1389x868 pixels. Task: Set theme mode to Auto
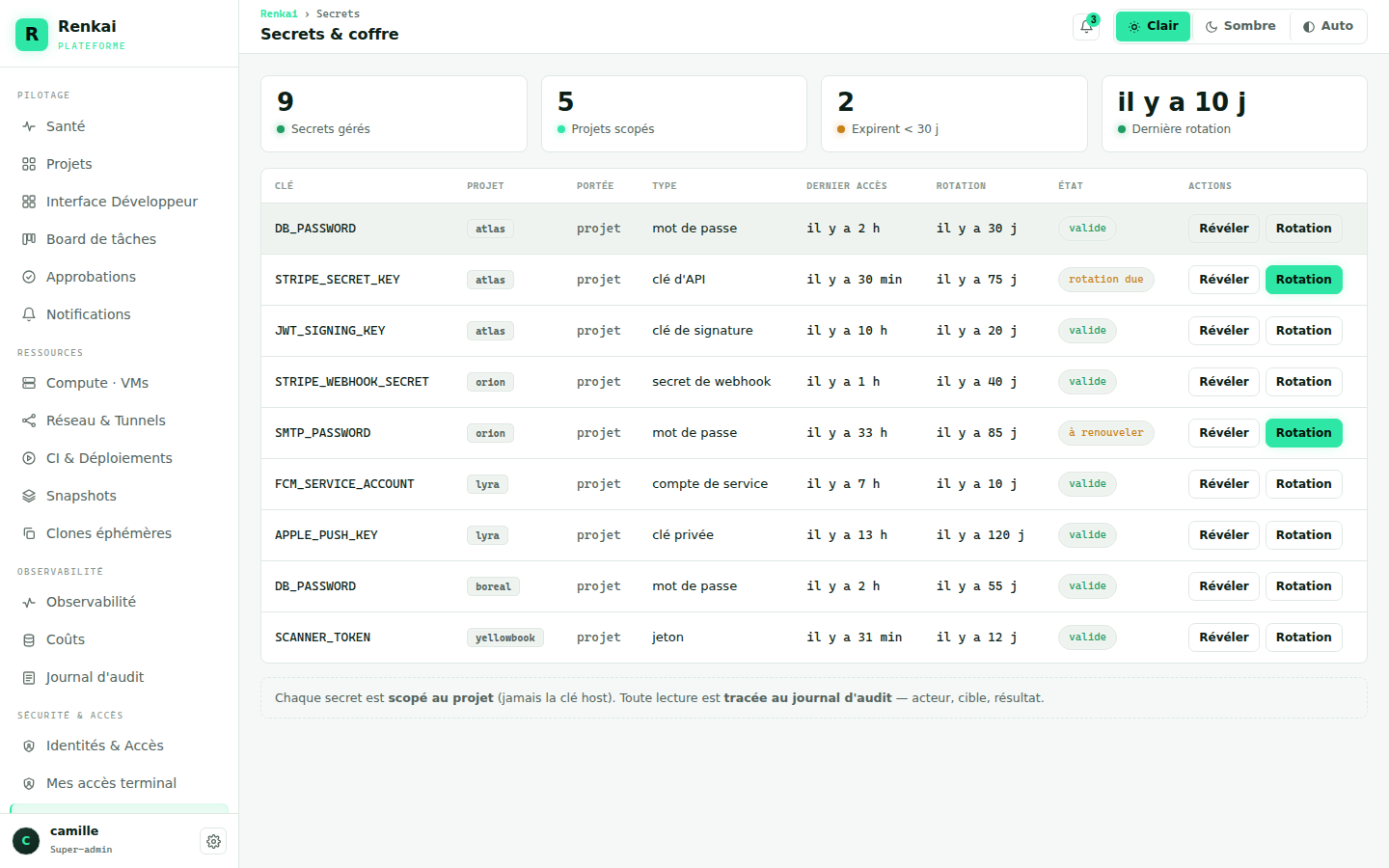1327,26
